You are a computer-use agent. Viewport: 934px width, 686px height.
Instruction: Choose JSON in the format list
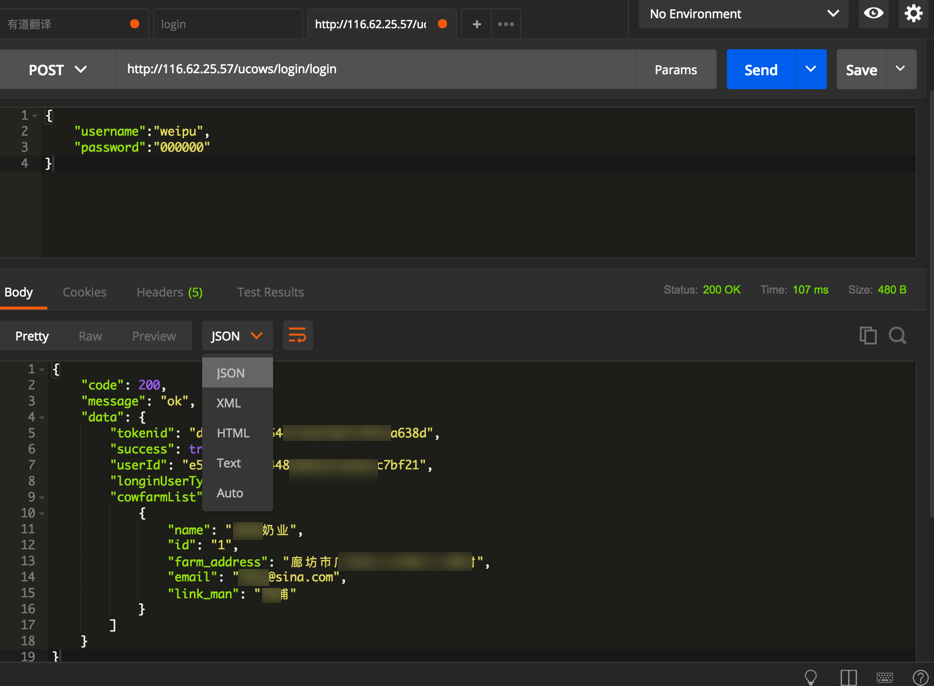(x=238, y=373)
